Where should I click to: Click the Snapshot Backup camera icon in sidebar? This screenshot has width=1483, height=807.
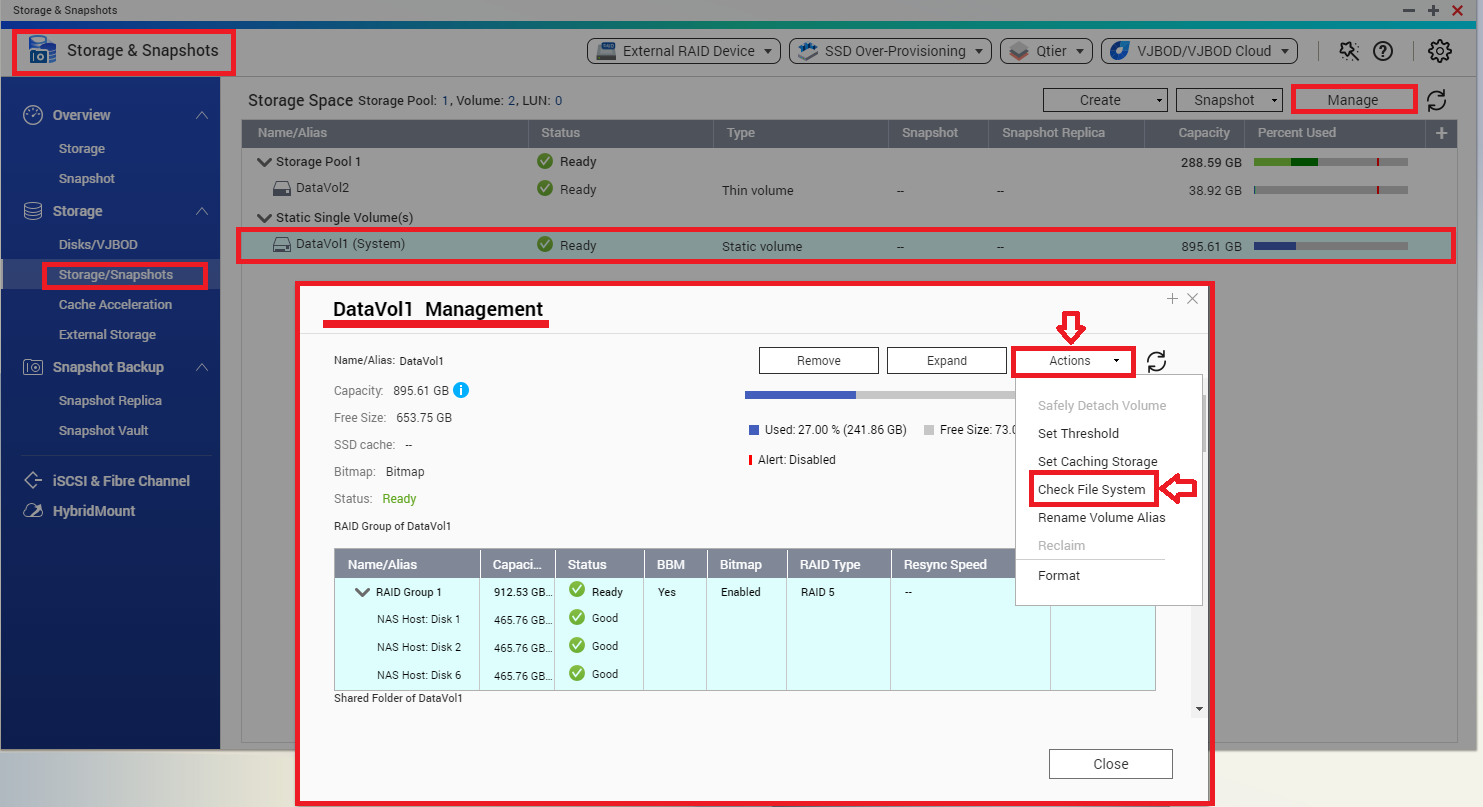[x=33, y=367]
